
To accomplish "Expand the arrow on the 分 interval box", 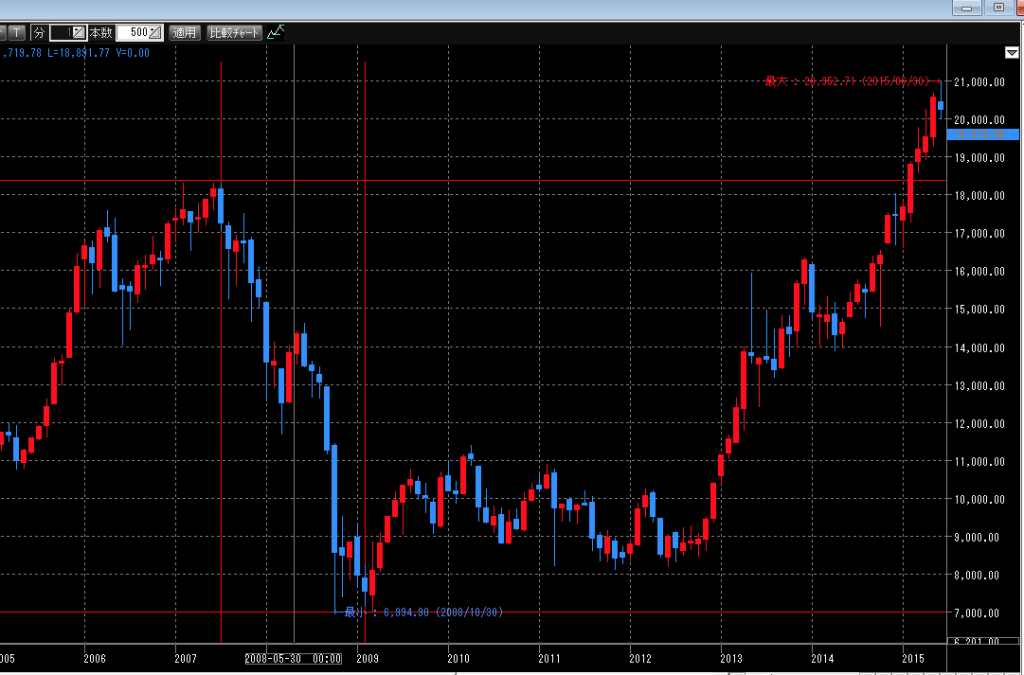I will (79, 33).
